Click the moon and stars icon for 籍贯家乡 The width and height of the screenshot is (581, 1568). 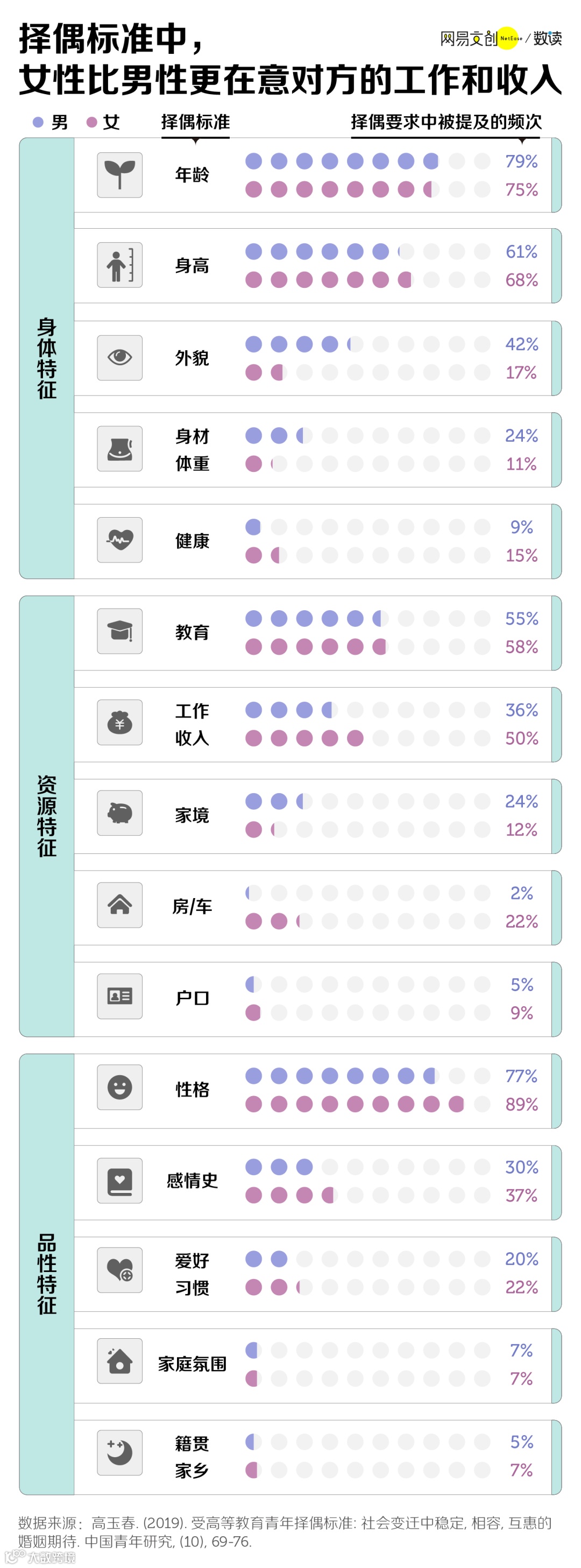coord(119,1452)
